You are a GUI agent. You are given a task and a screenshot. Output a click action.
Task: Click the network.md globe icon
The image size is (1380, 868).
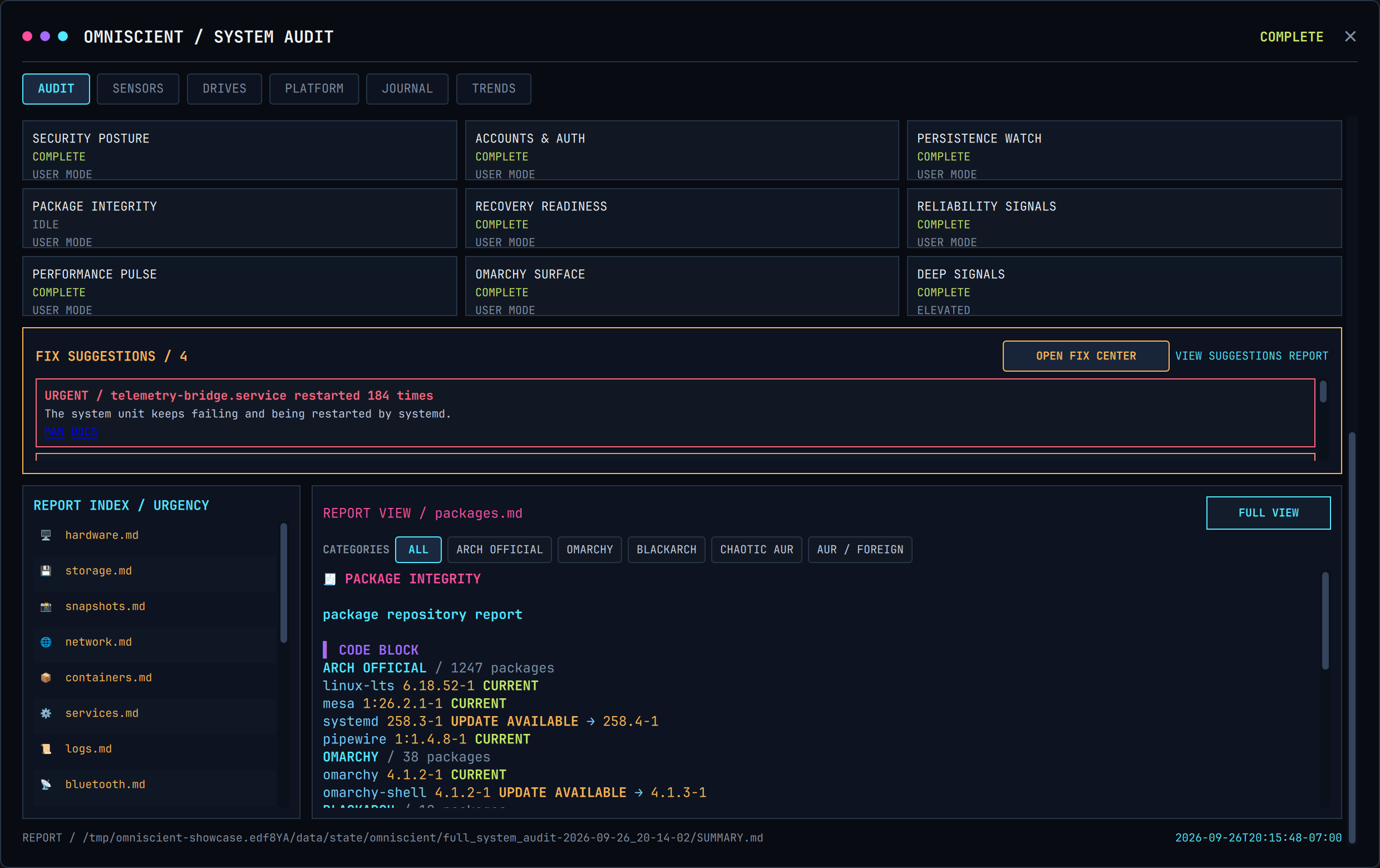point(46,642)
